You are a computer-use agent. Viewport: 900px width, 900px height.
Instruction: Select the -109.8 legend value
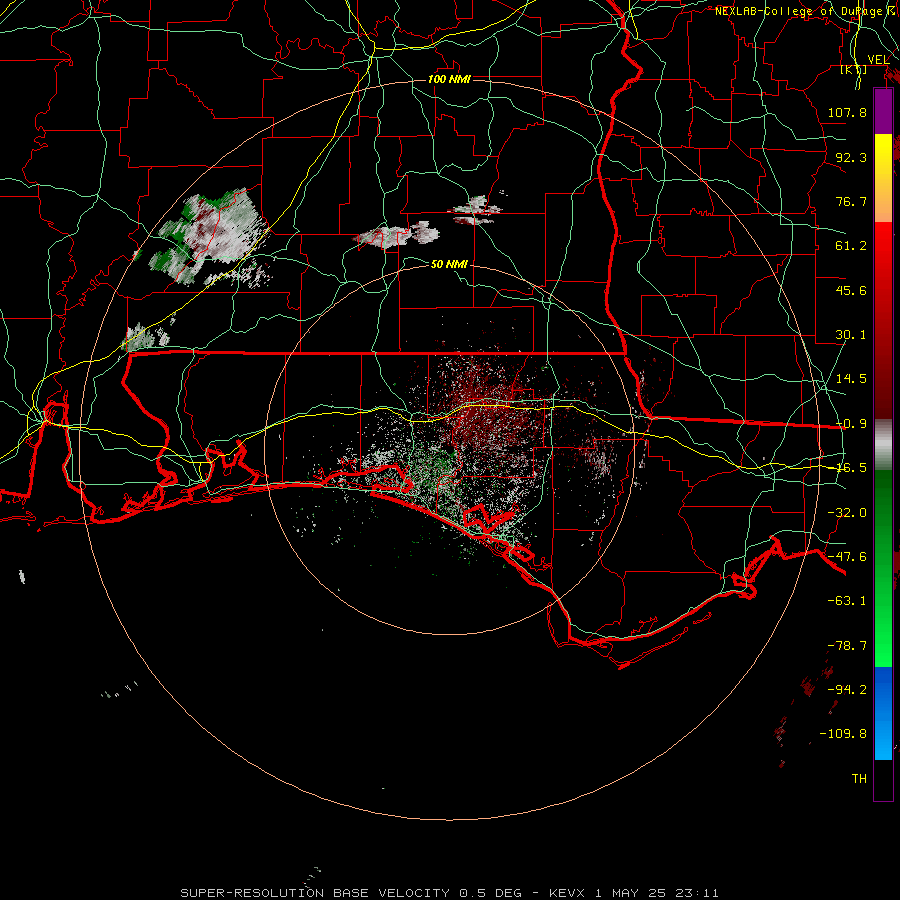coord(843,734)
